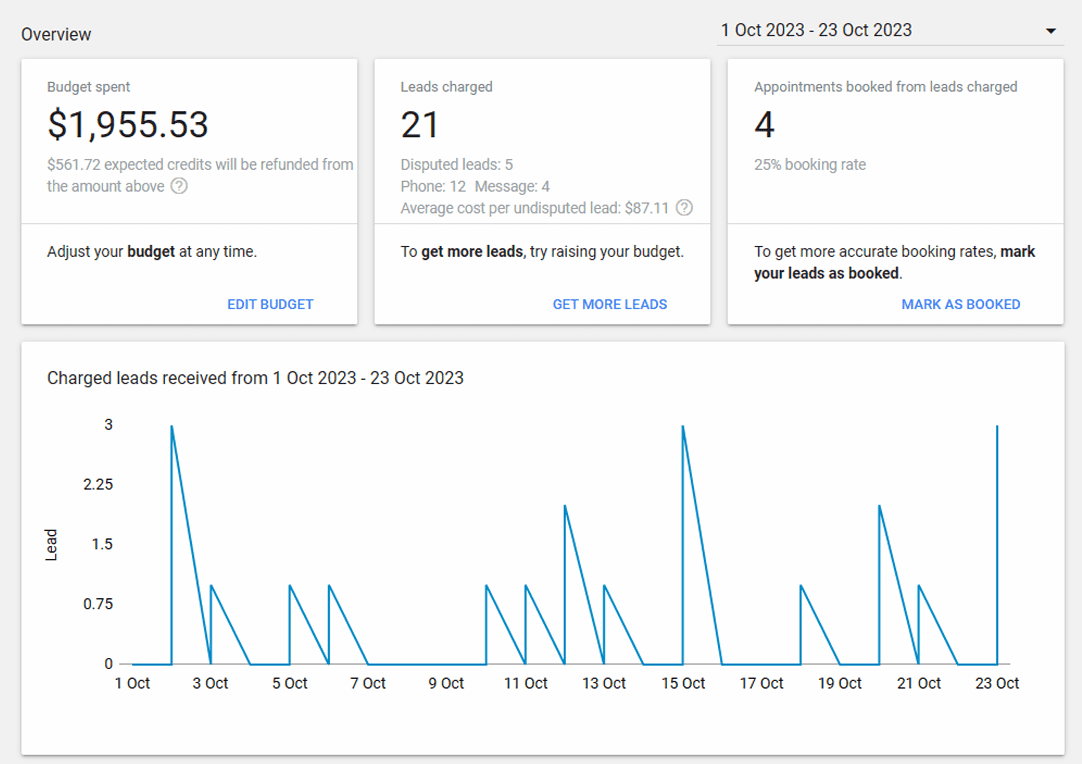
Task: Click the '23 Oct' axis label
Action: (x=997, y=683)
